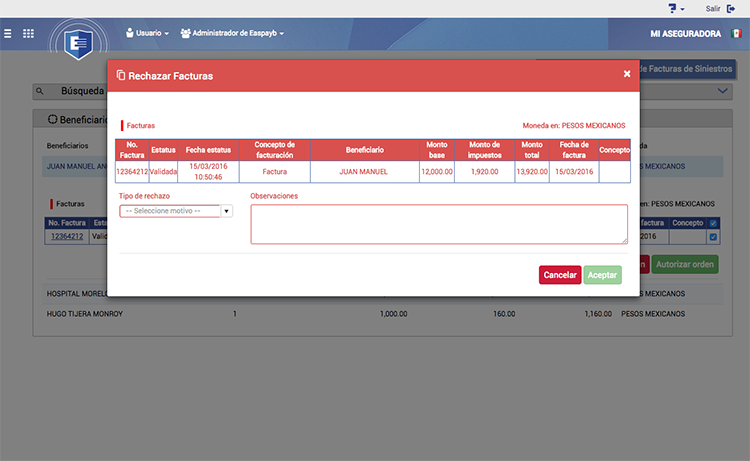Open the Usuario menu
Screen dimensions: 750x461
(x=147, y=33)
